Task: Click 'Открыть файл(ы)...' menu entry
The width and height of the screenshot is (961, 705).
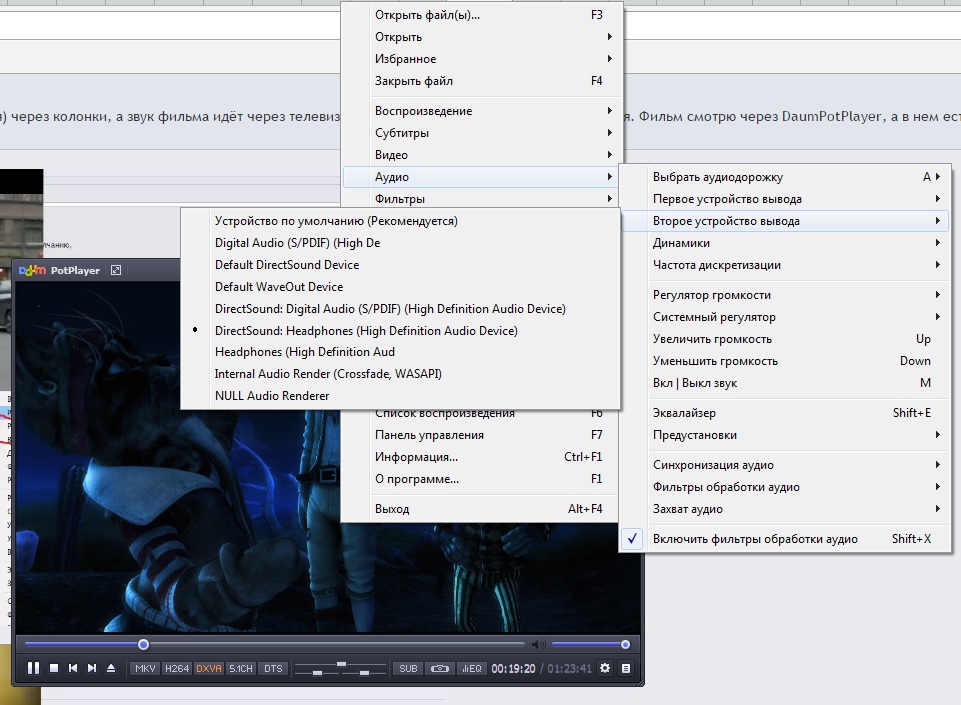Action: pos(427,15)
